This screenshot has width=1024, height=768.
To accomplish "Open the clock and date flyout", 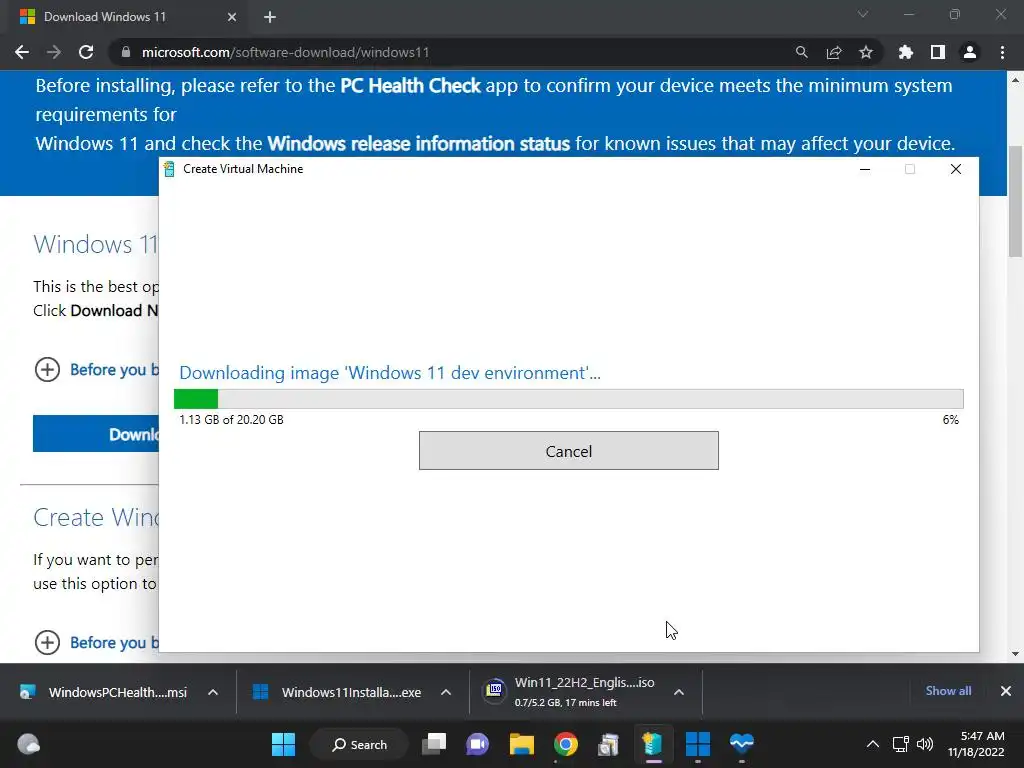I will coord(976,744).
